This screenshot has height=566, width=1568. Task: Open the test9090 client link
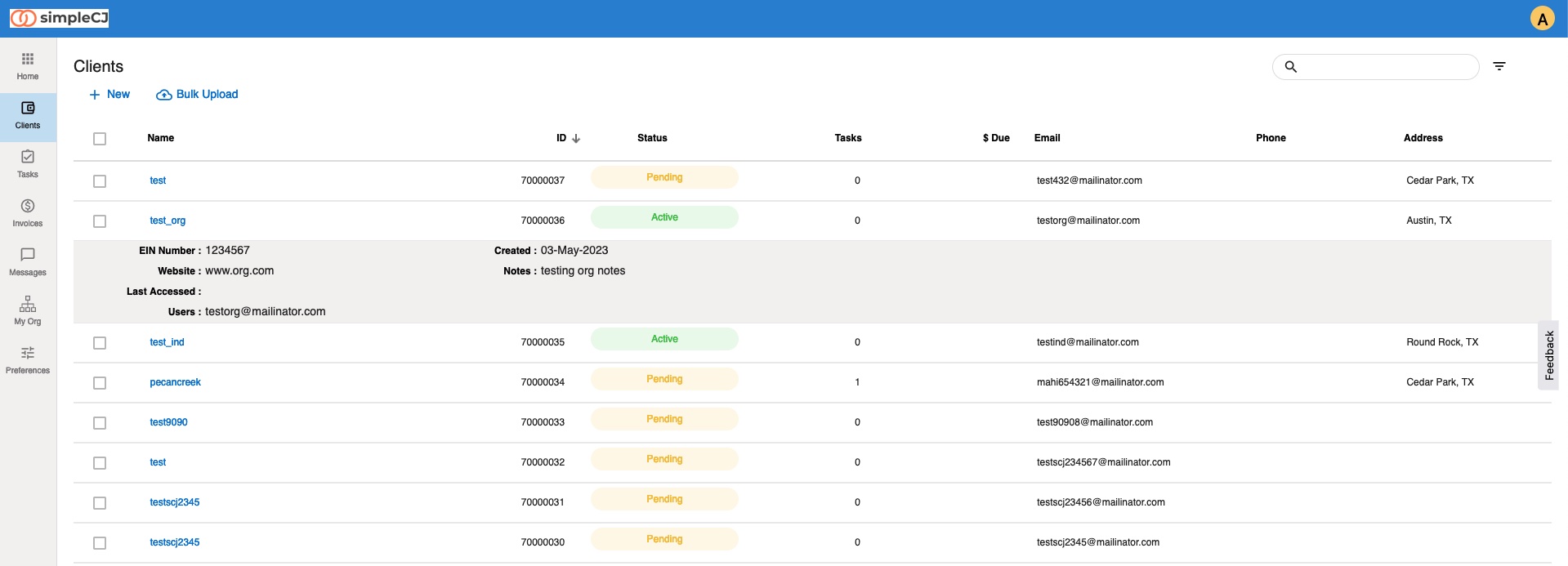pos(169,422)
